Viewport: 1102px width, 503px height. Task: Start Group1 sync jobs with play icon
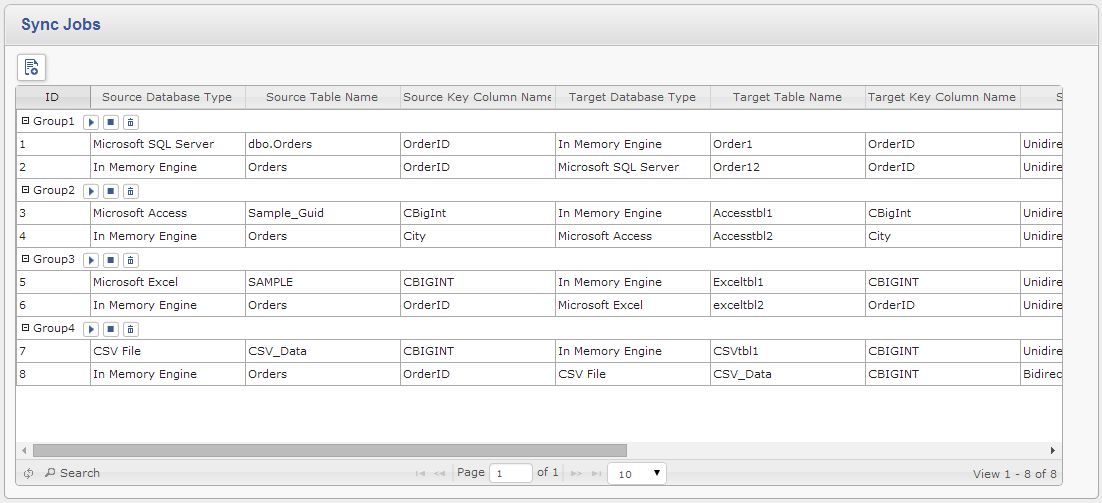[91, 122]
